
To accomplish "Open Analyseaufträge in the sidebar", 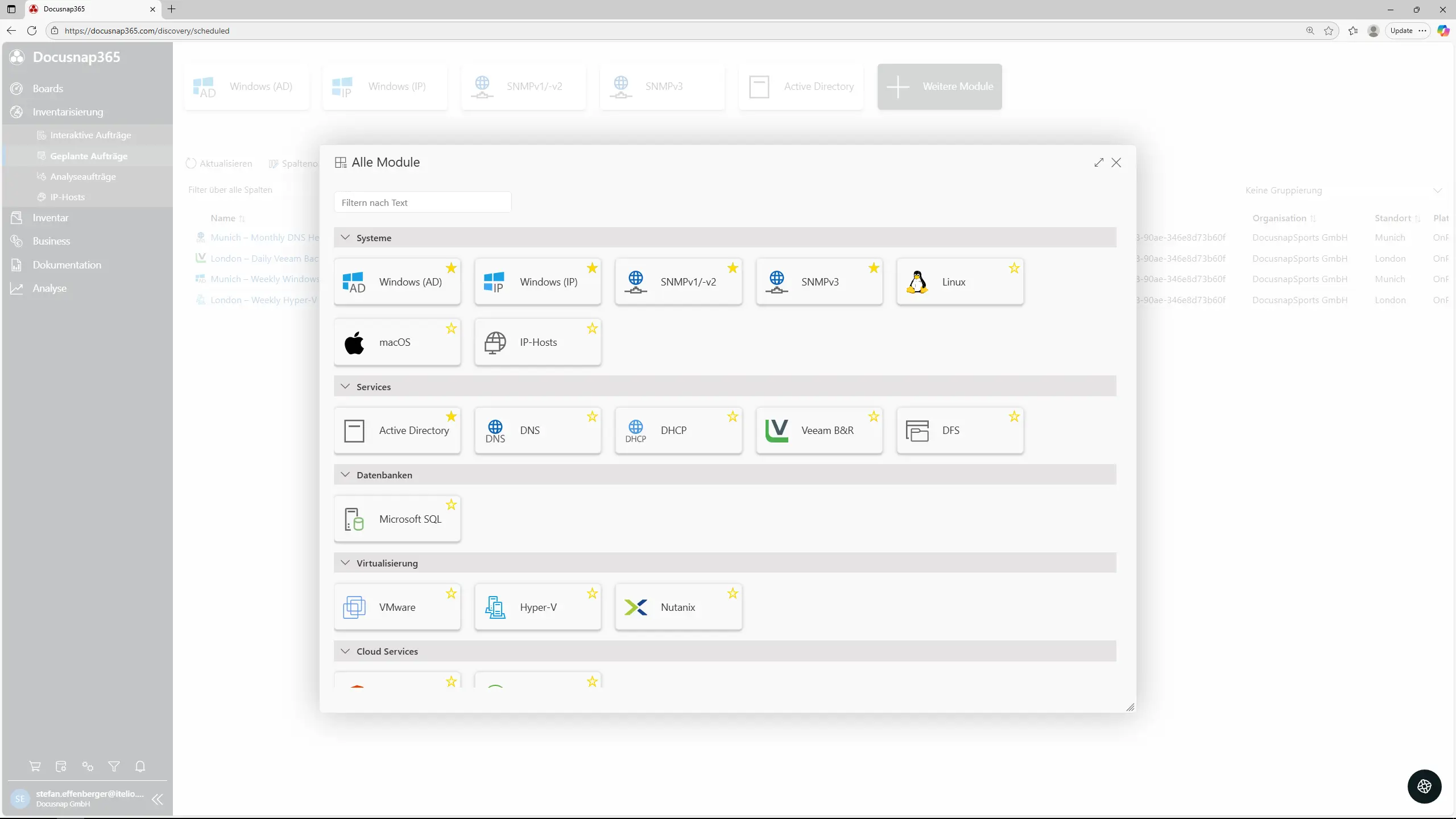I will (x=83, y=176).
